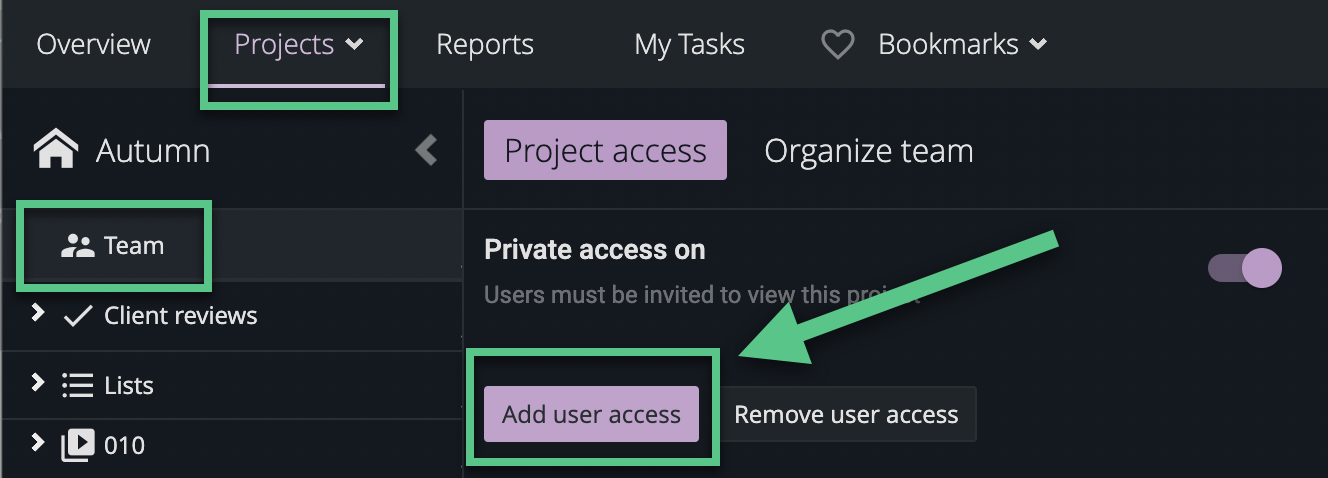Click the Add user access button

point(591,414)
